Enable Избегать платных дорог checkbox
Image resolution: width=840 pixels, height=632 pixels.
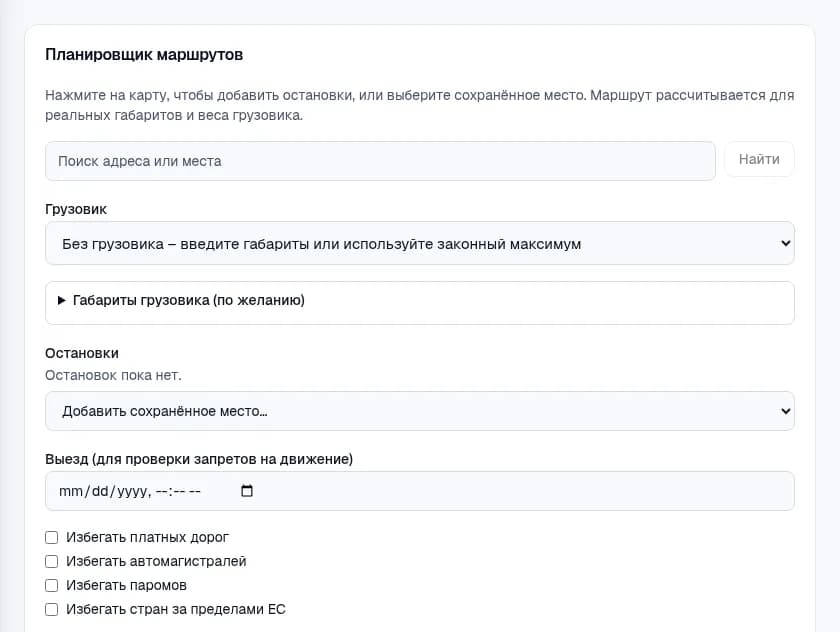tap(51, 537)
